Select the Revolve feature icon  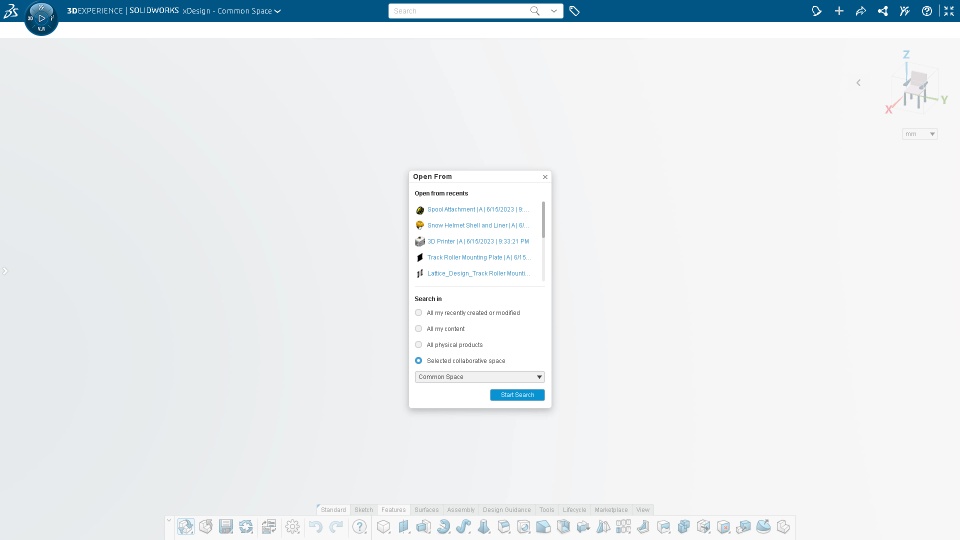[x=443, y=527]
